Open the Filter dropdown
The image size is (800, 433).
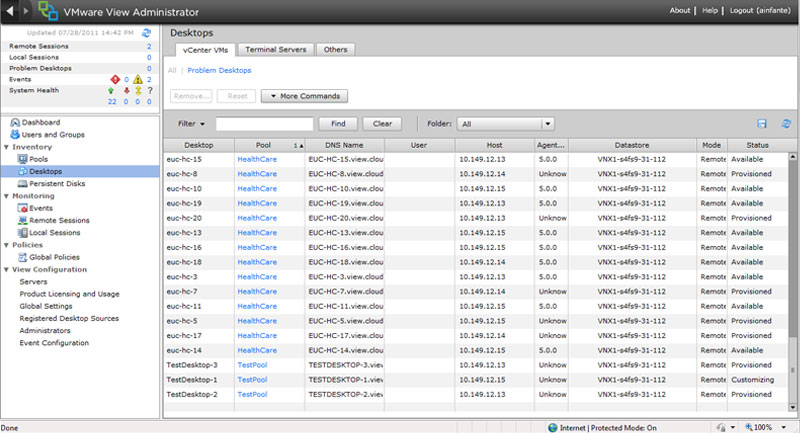tap(191, 123)
